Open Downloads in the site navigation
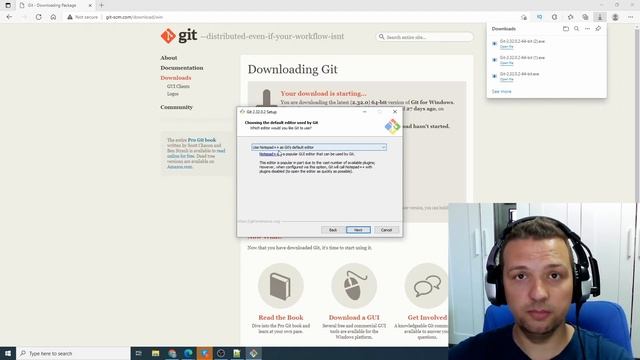This screenshot has height=360, width=640. coord(176,78)
